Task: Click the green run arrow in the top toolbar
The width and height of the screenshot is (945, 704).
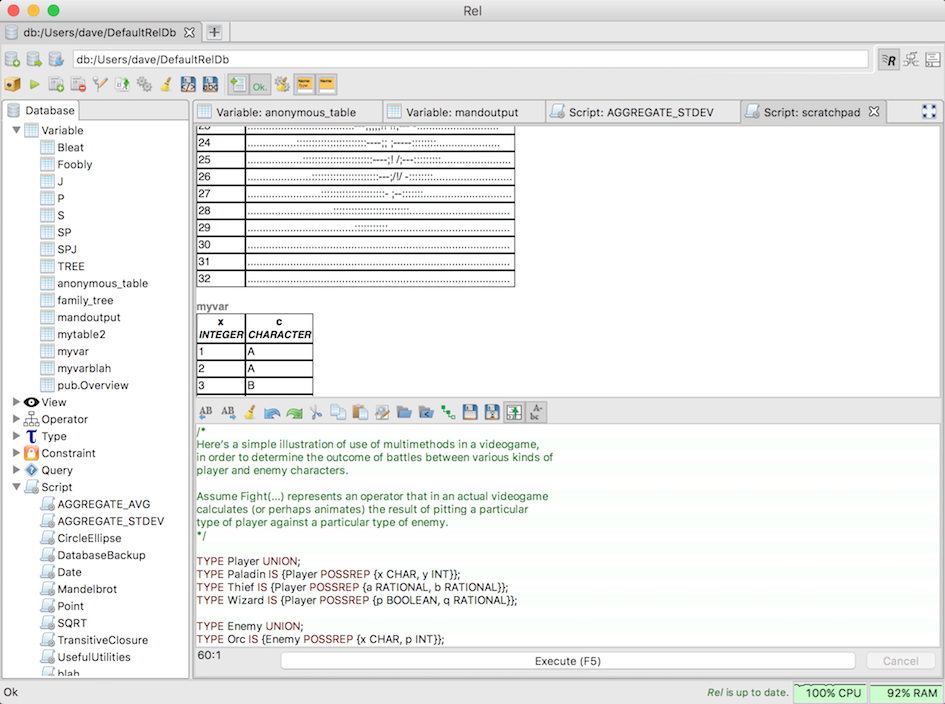Action: click(x=35, y=85)
